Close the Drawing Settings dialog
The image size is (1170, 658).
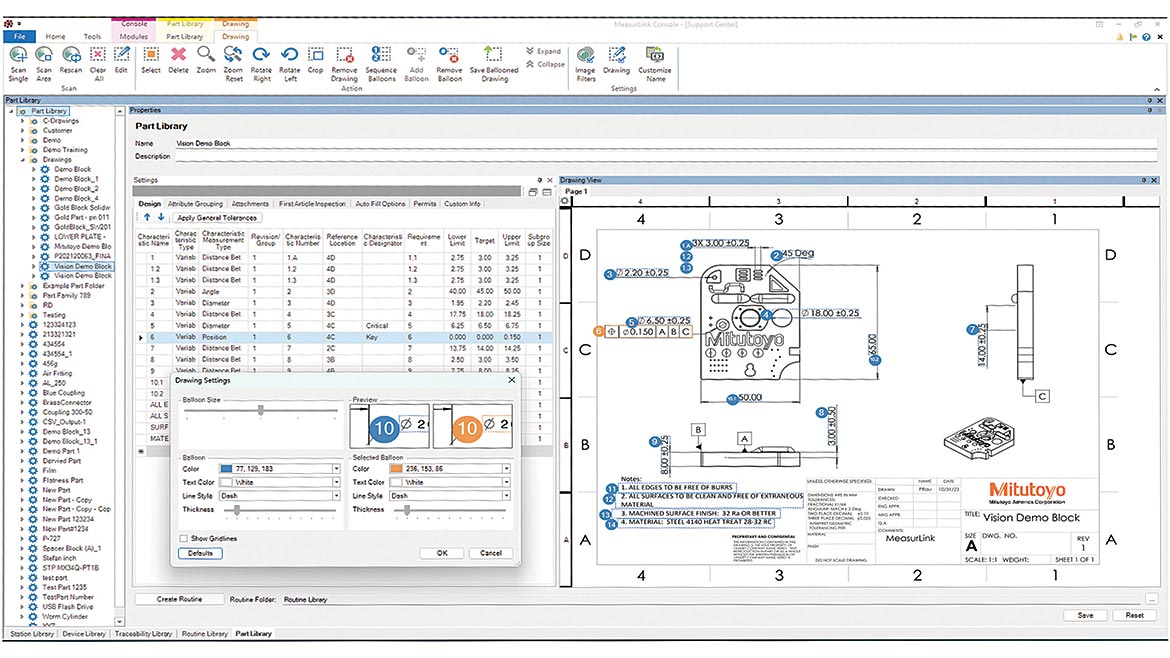pos(511,380)
